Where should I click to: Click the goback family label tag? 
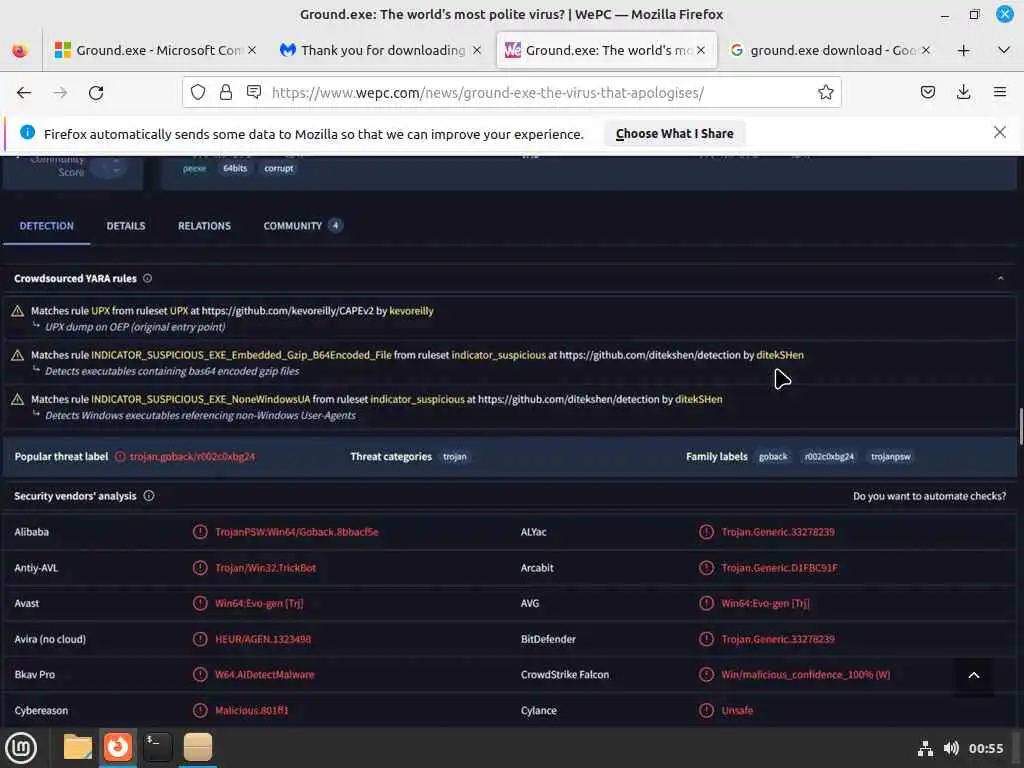pyautogui.click(x=773, y=456)
